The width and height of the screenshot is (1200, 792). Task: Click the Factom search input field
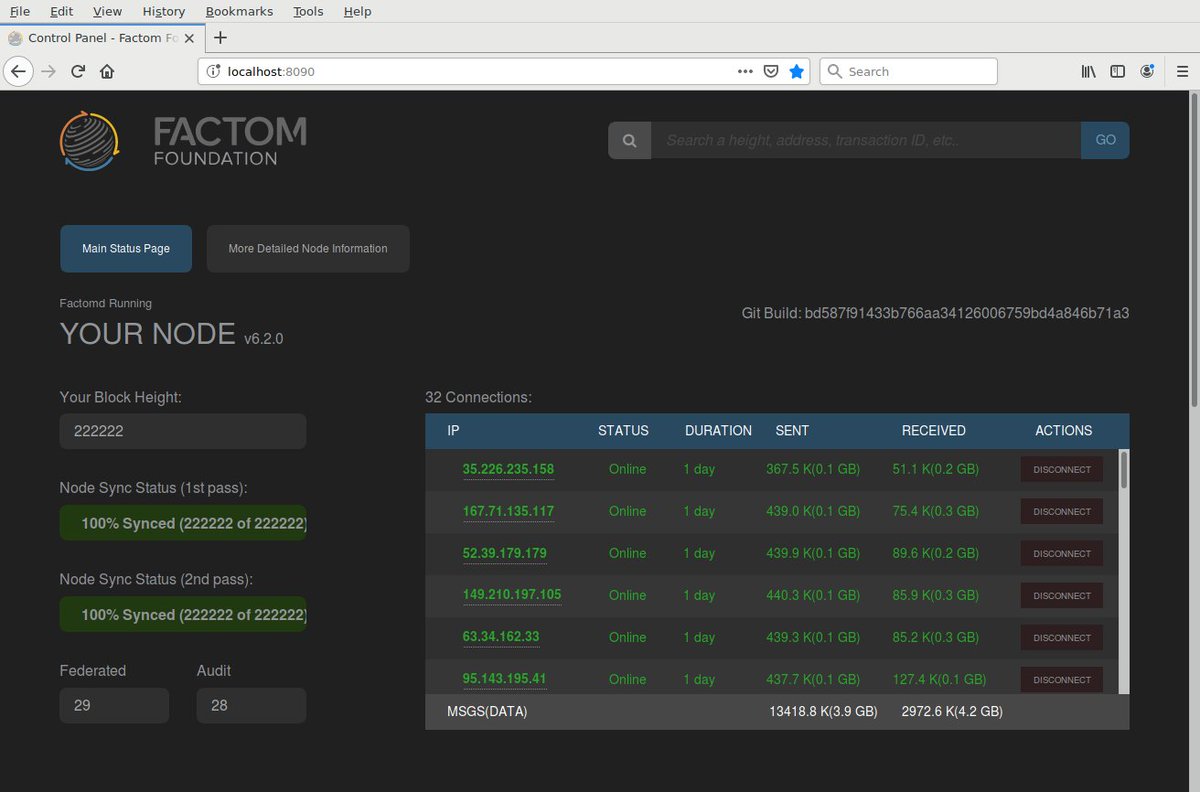point(866,140)
